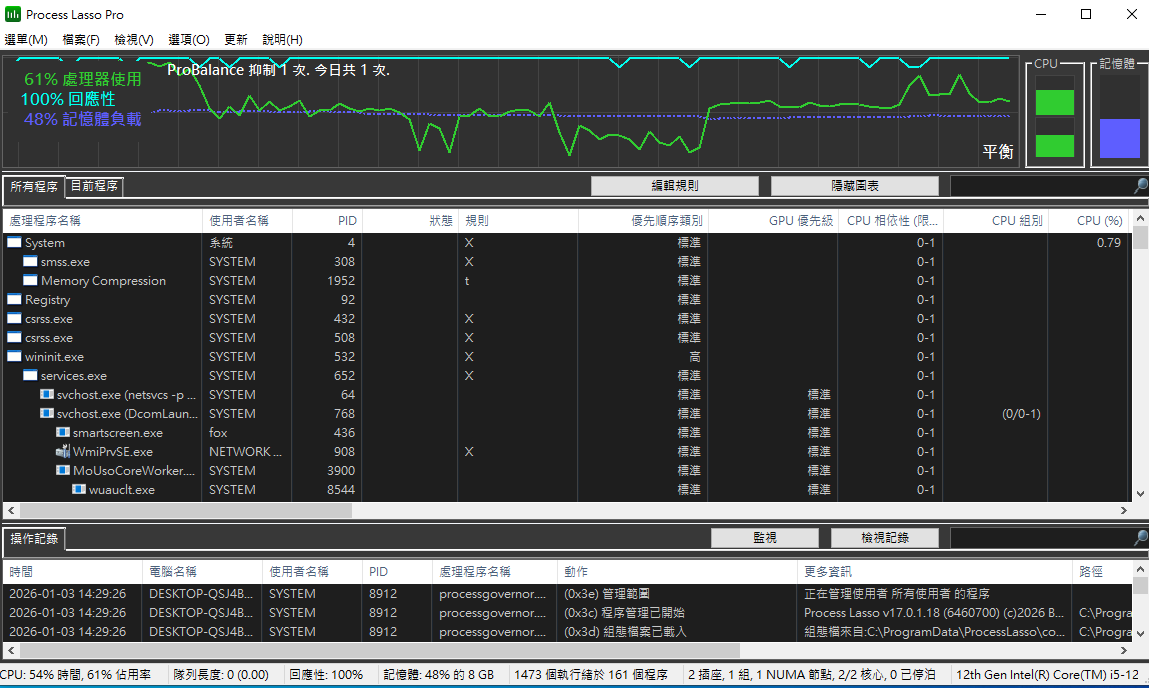
Task: Click the 監視 button
Action: pos(764,538)
